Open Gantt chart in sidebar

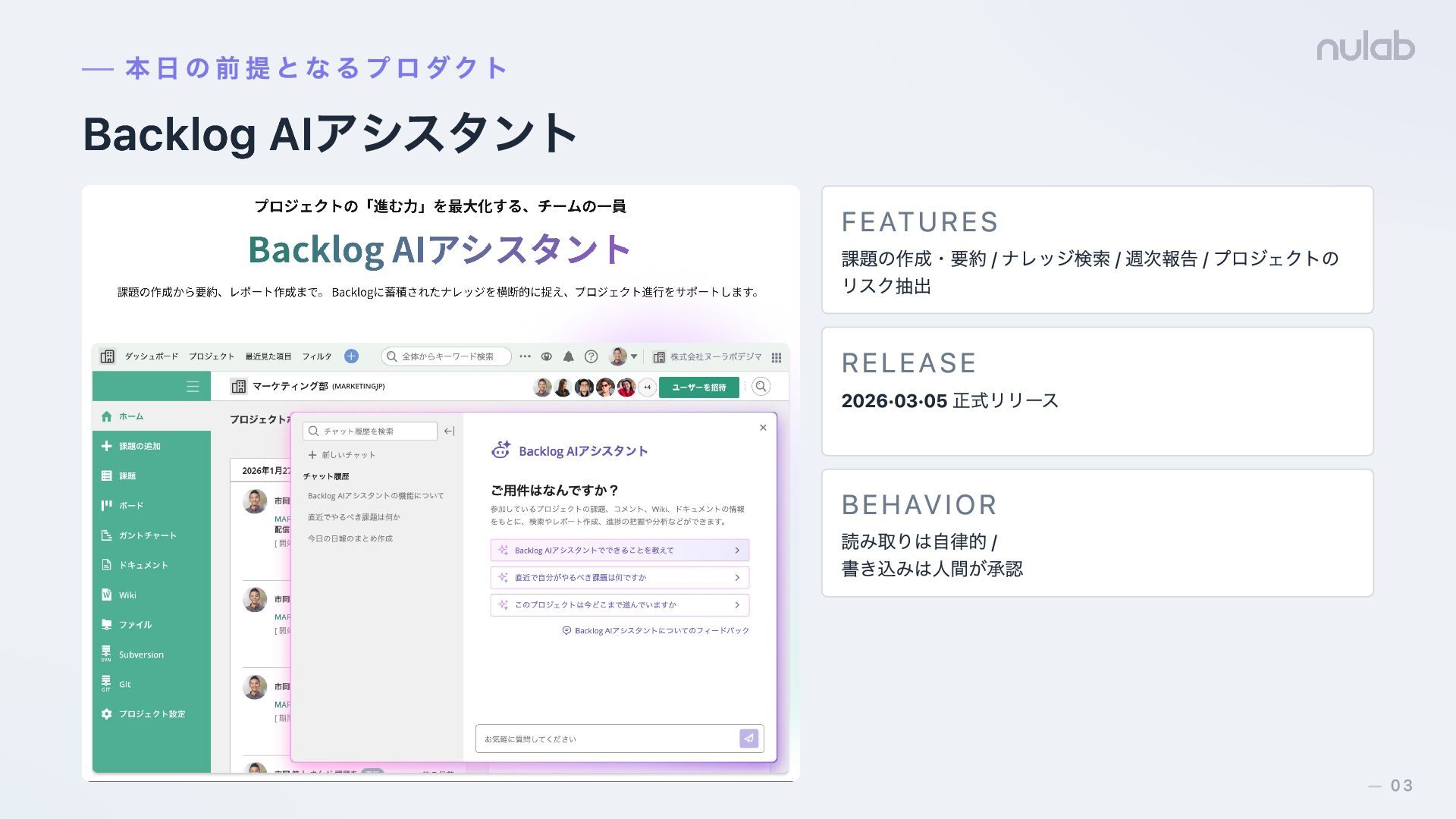[147, 535]
